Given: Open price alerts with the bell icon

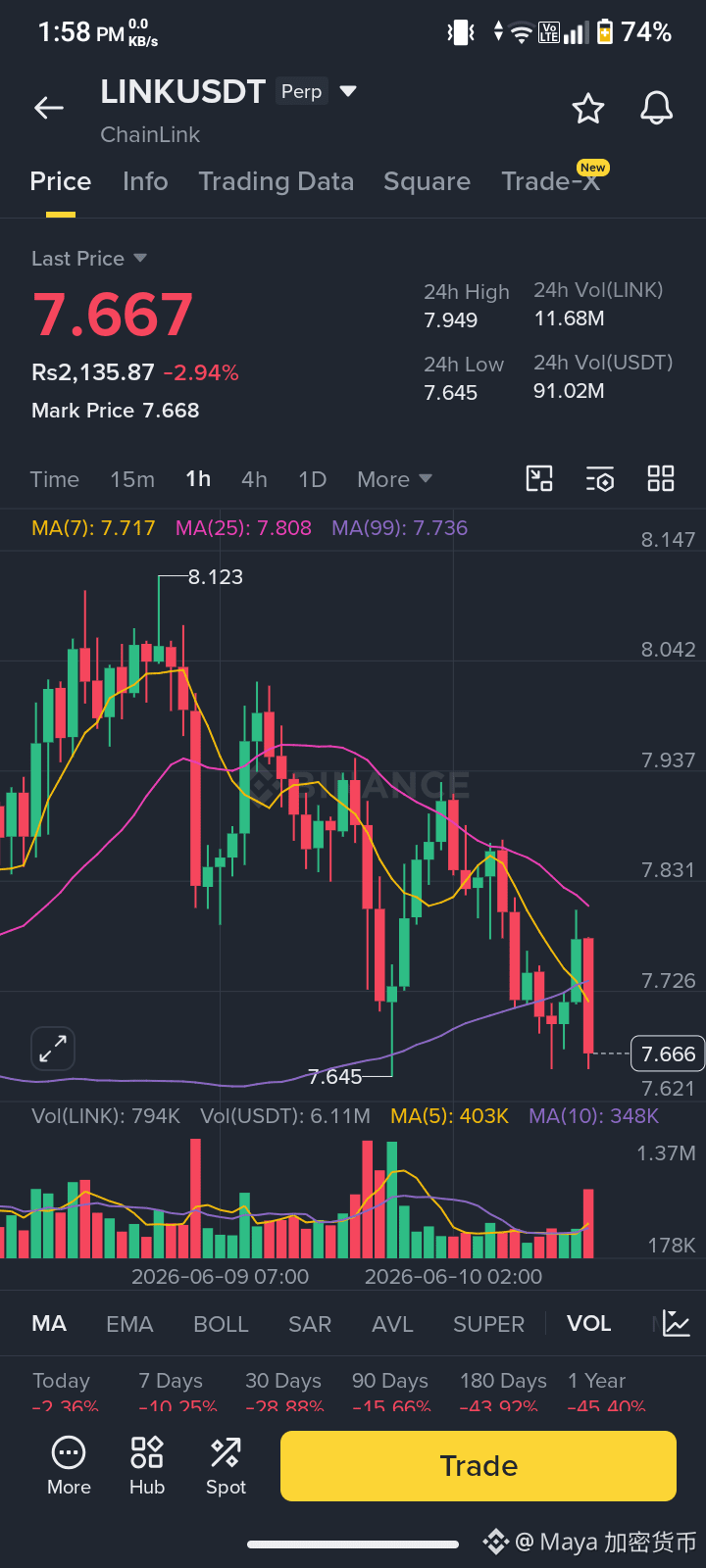Looking at the screenshot, I should 657,108.
